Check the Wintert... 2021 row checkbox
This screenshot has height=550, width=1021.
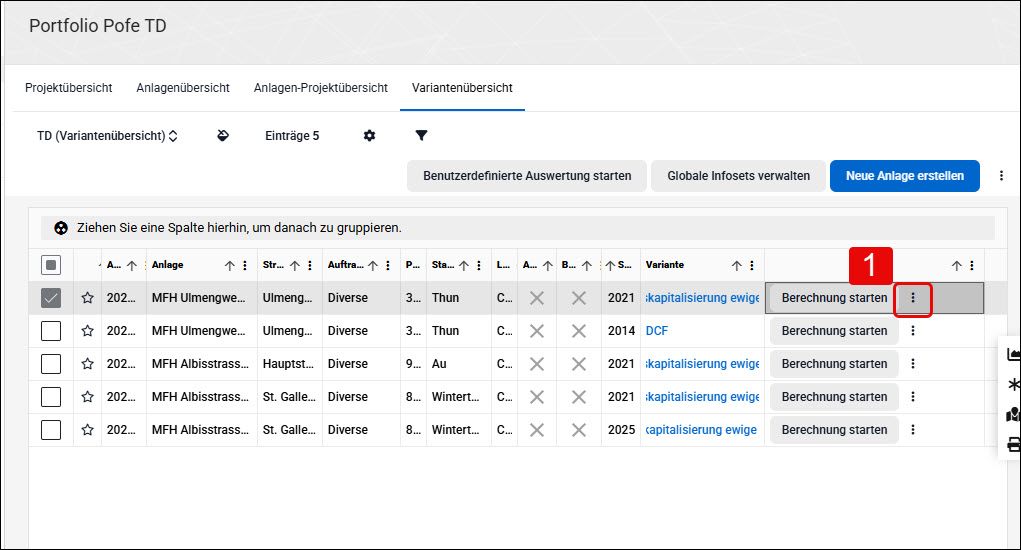point(51,397)
